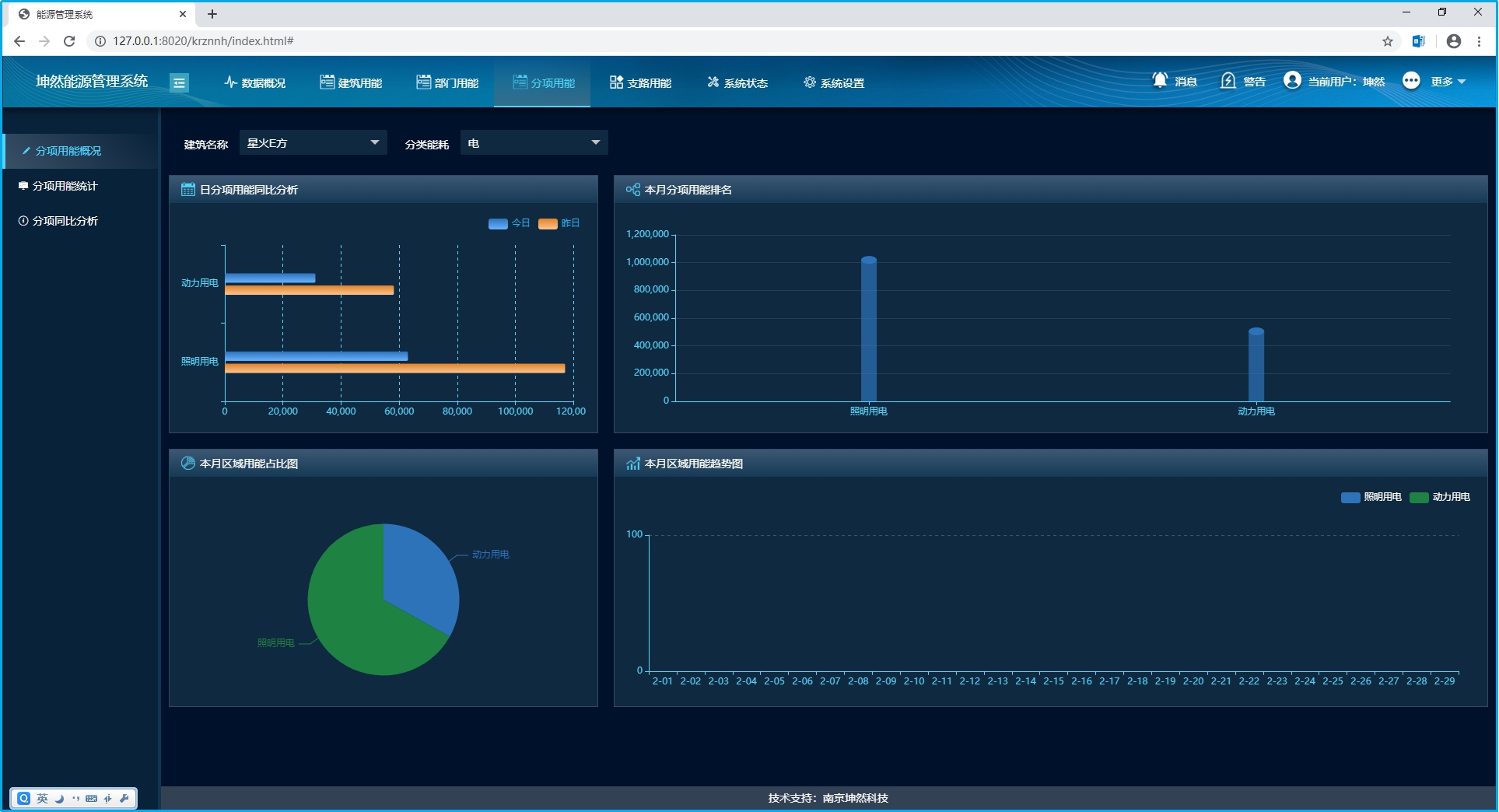Toggle the 昨日 legend series
This screenshot has height=812, width=1499.
coord(548,224)
